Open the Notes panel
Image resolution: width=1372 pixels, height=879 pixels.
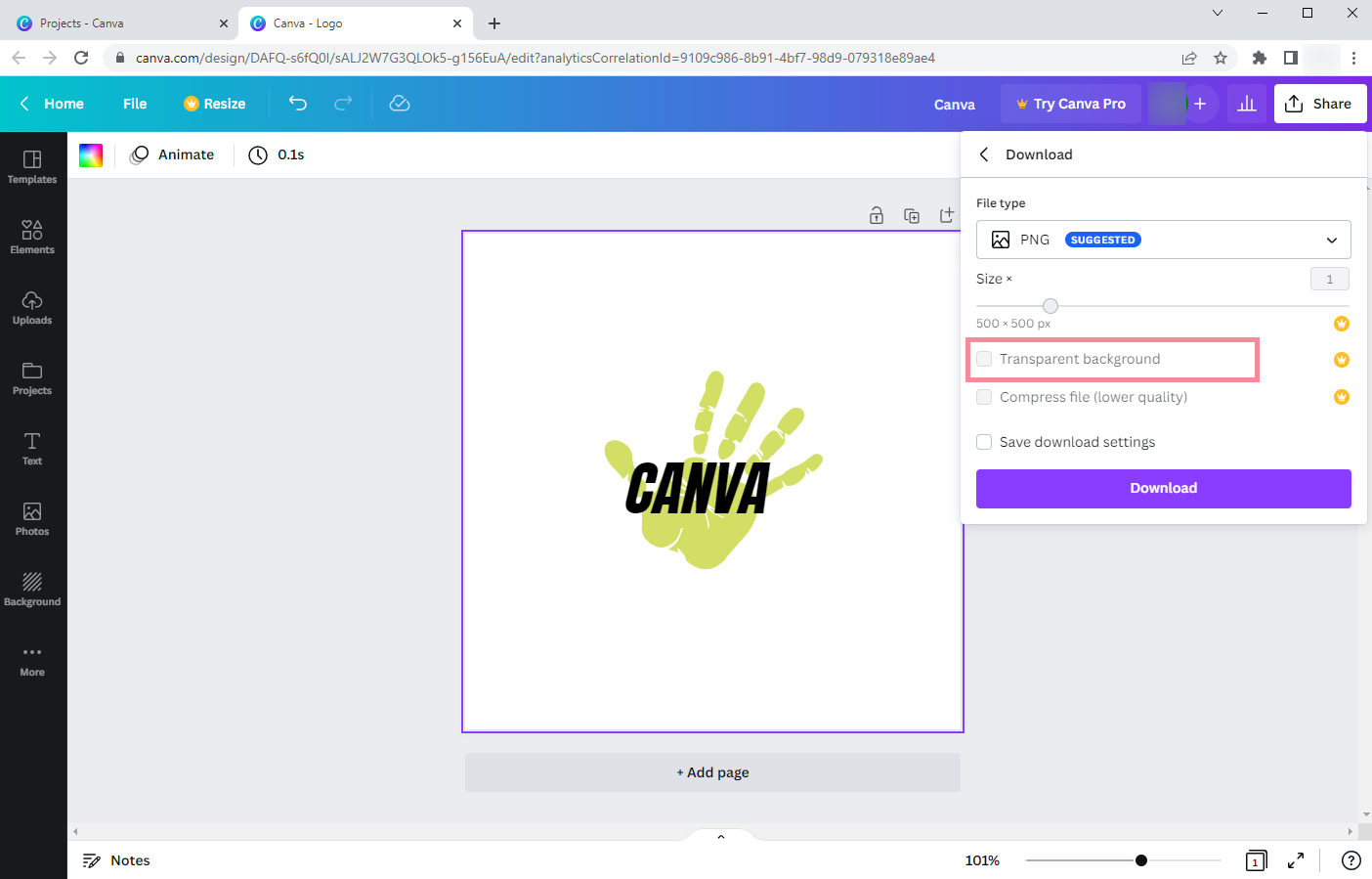tap(116, 860)
